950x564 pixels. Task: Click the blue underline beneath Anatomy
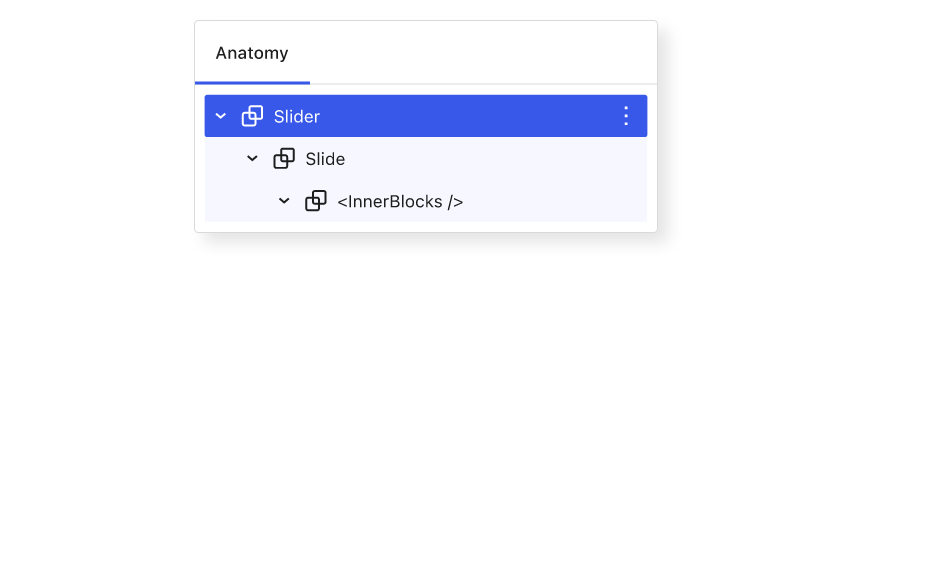[x=252, y=82]
